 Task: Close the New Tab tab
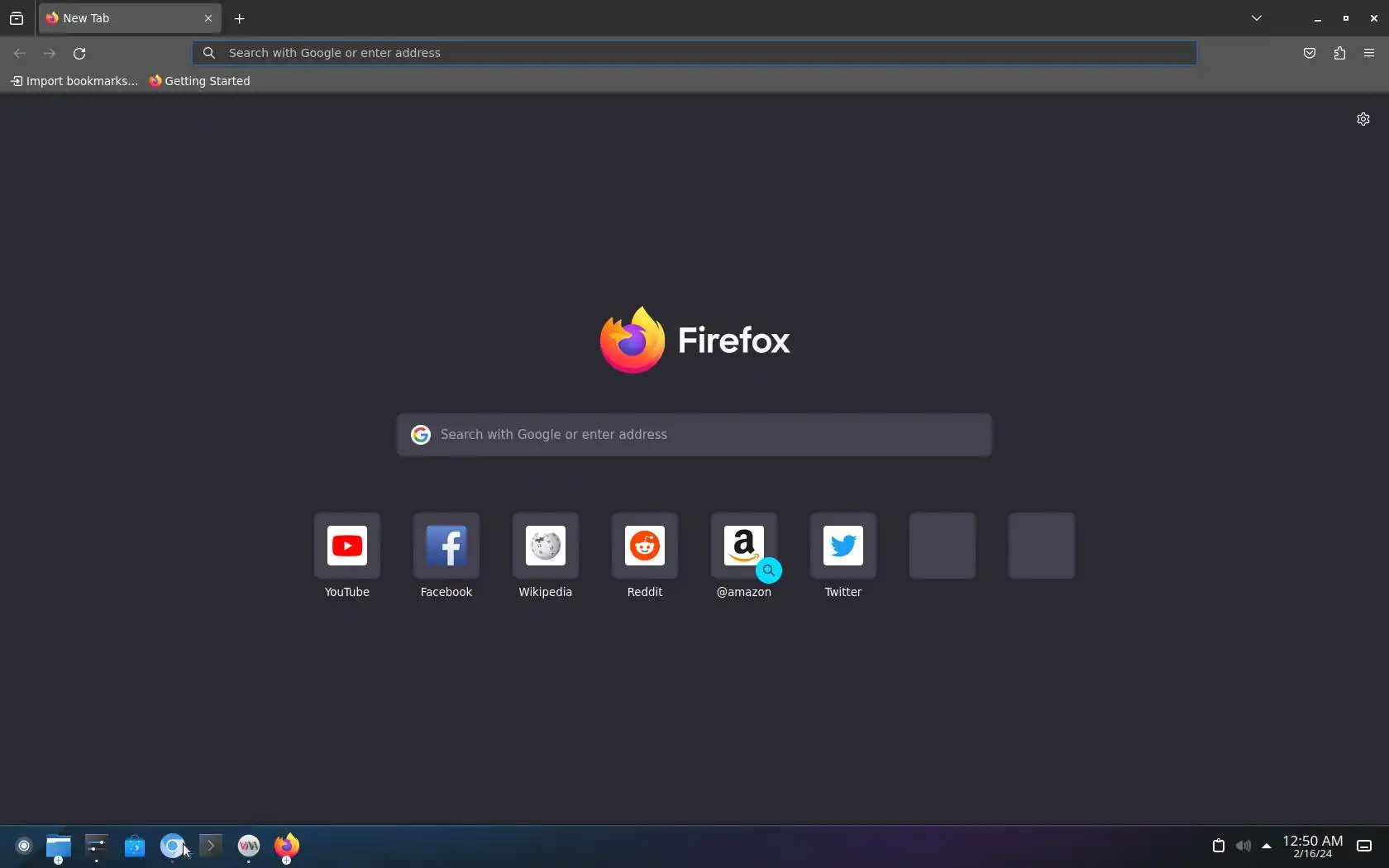208,18
